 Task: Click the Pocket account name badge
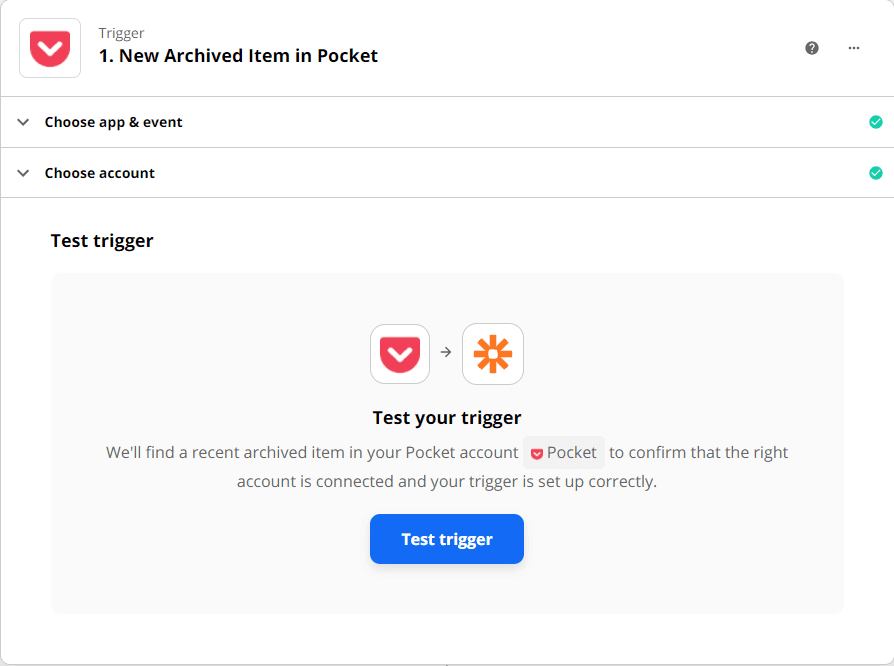pos(564,453)
